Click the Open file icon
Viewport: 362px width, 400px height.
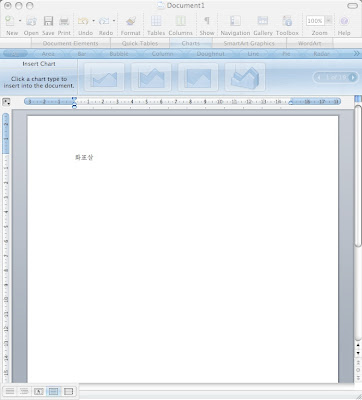tap(31, 21)
